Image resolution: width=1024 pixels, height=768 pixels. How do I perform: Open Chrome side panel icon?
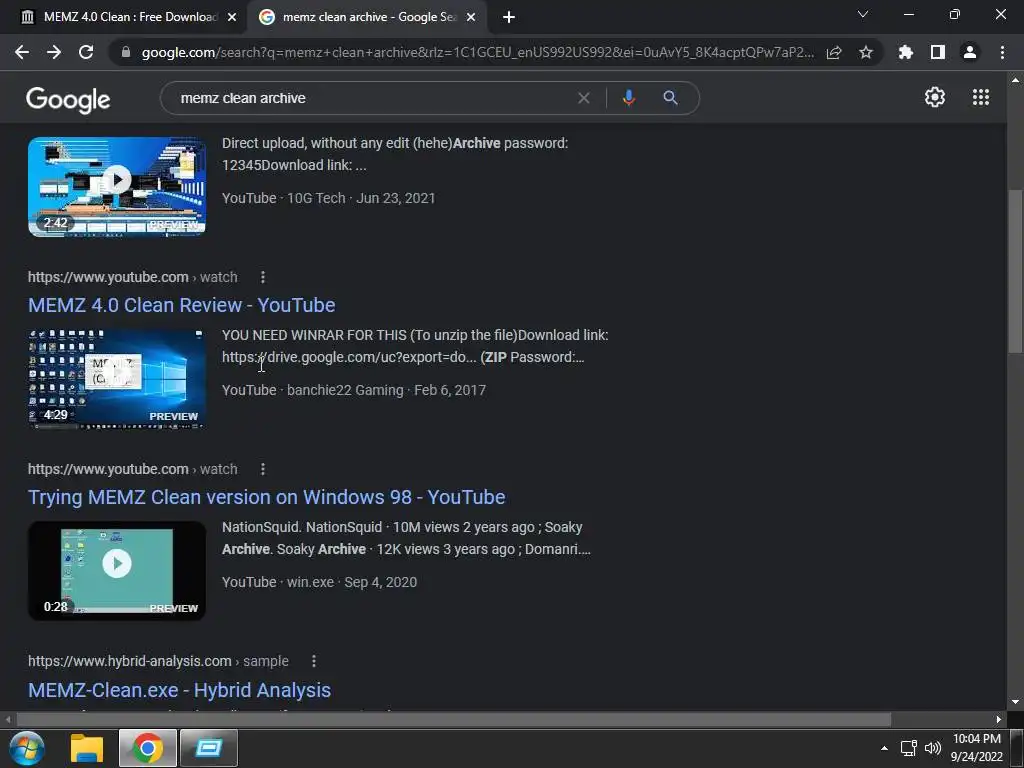click(x=938, y=52)
